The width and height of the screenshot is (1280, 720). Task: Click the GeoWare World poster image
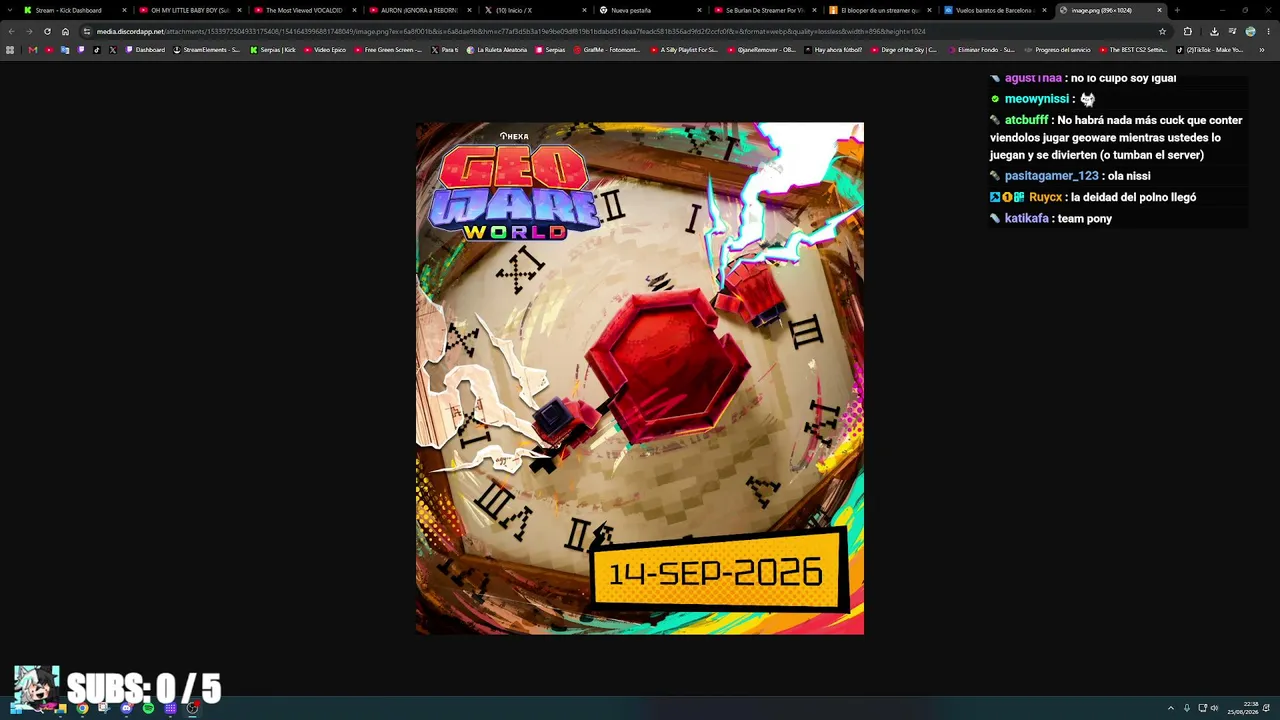640,378
